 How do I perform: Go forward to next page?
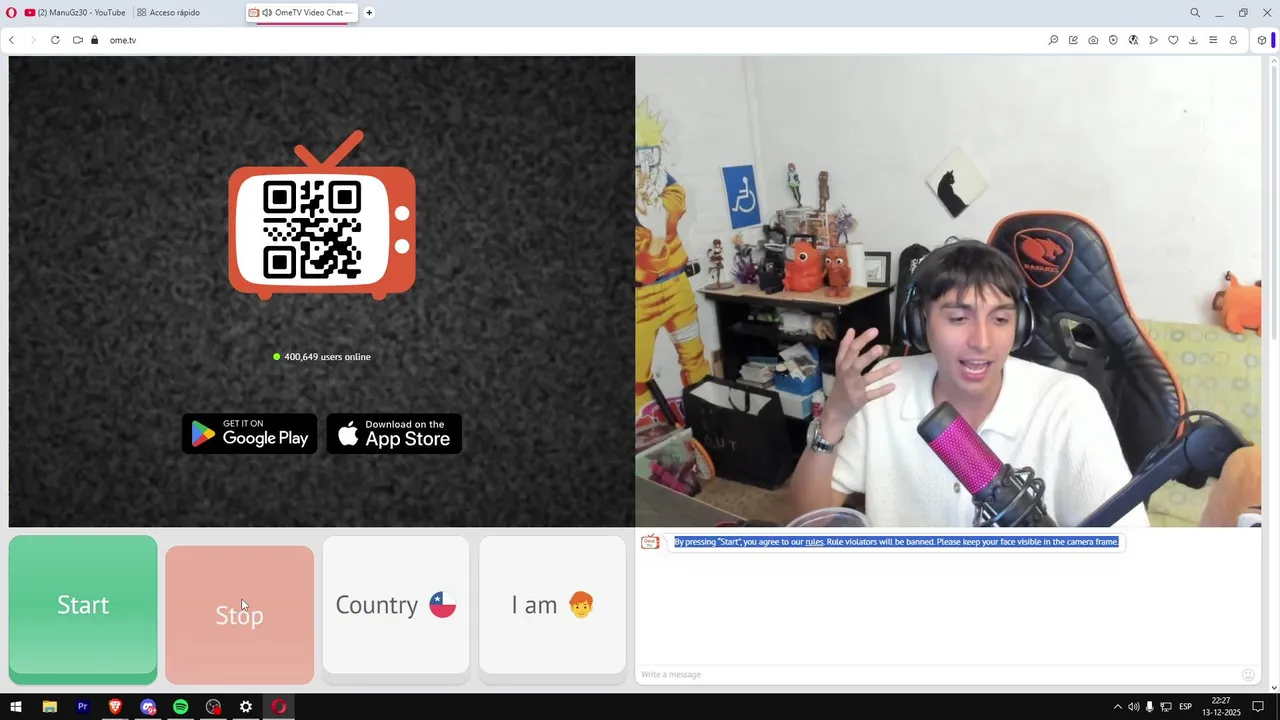click(33, 40)
